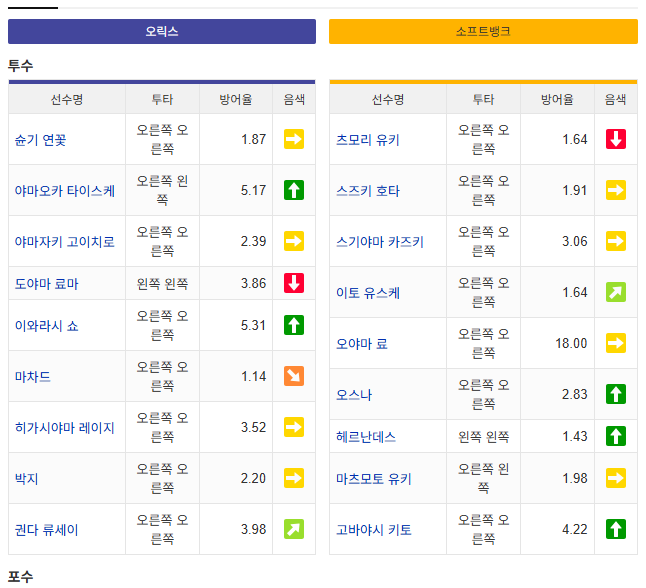Open player link 도야마 료마

(47, 284)
